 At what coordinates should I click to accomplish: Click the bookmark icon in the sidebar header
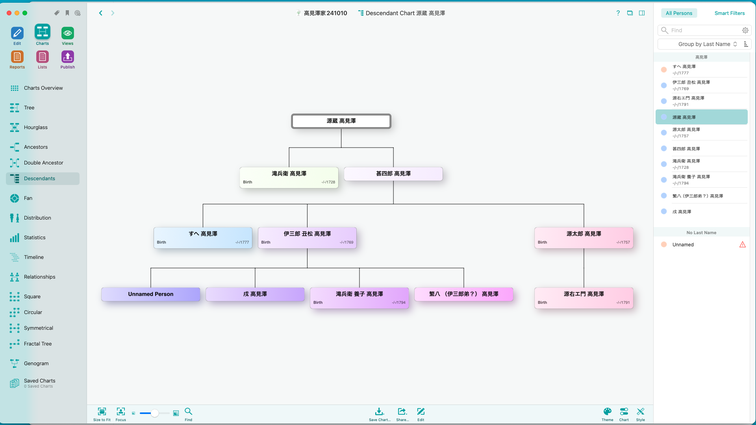[67, 13]
